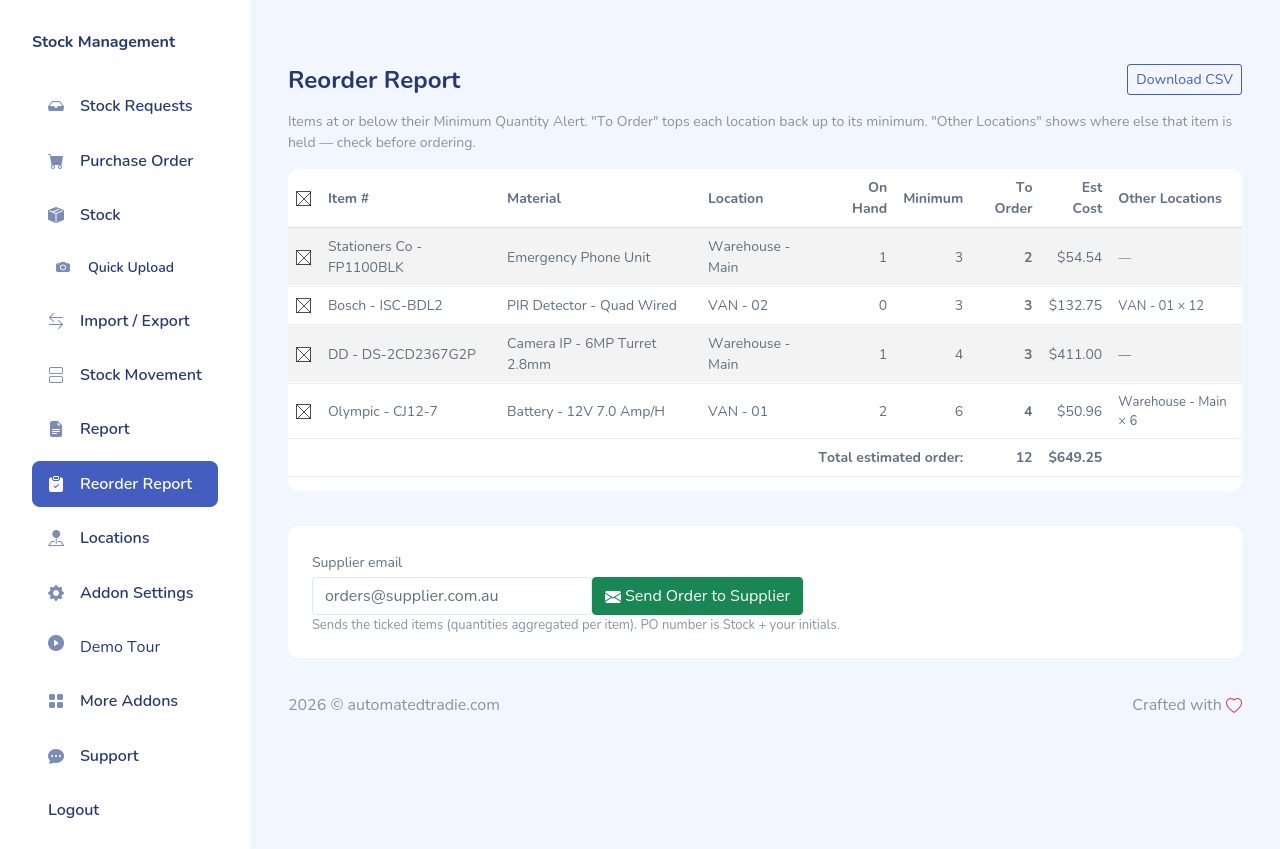Click the envelope icon on Send Order button

point(613,597)
